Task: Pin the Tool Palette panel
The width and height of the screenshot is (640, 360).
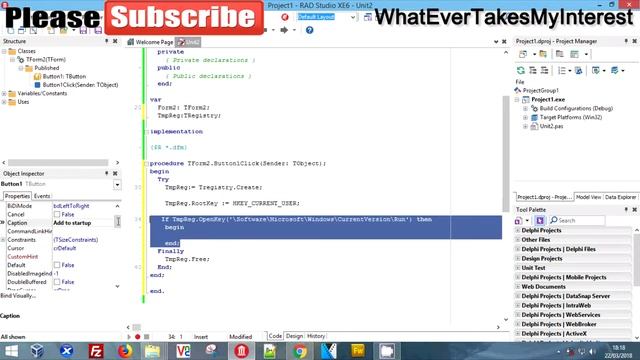Action: point(626,209)
